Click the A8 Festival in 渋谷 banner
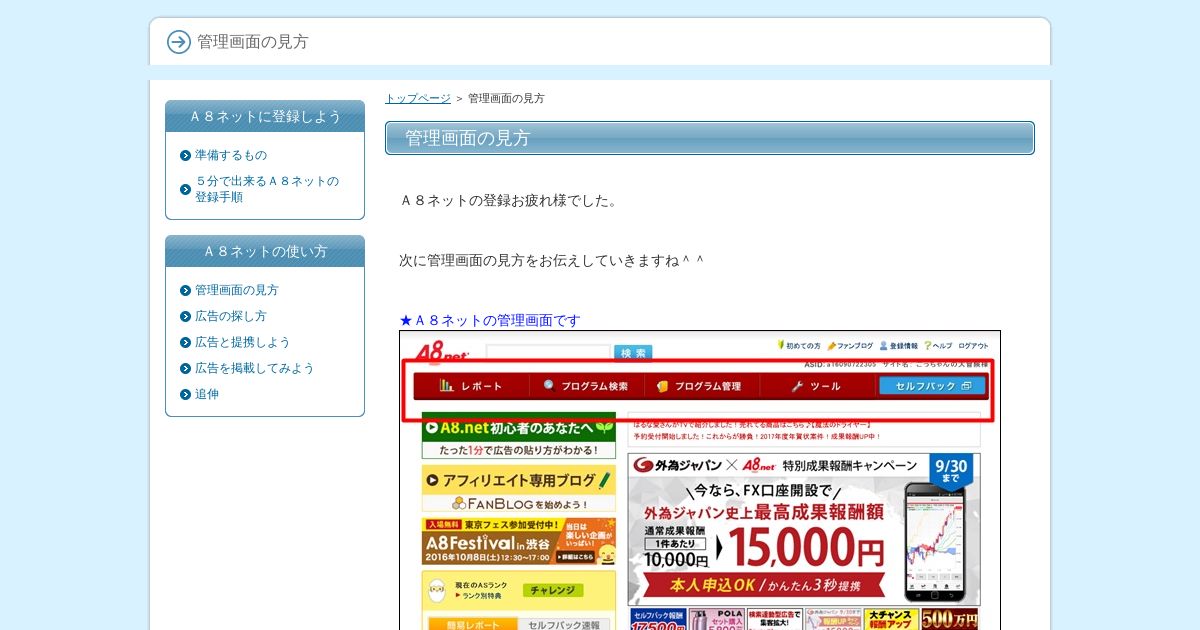Screen dimensions: 1200x630 [x=519, y=541]
